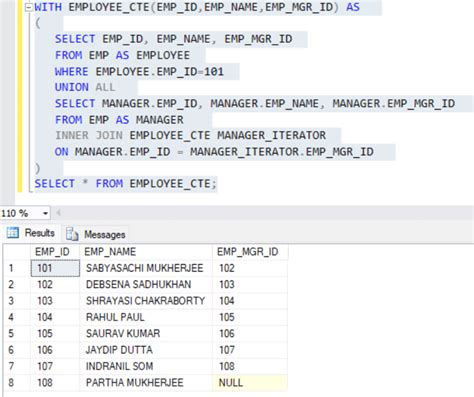Open the 110 % zoom dropdown

click(45, 213)
